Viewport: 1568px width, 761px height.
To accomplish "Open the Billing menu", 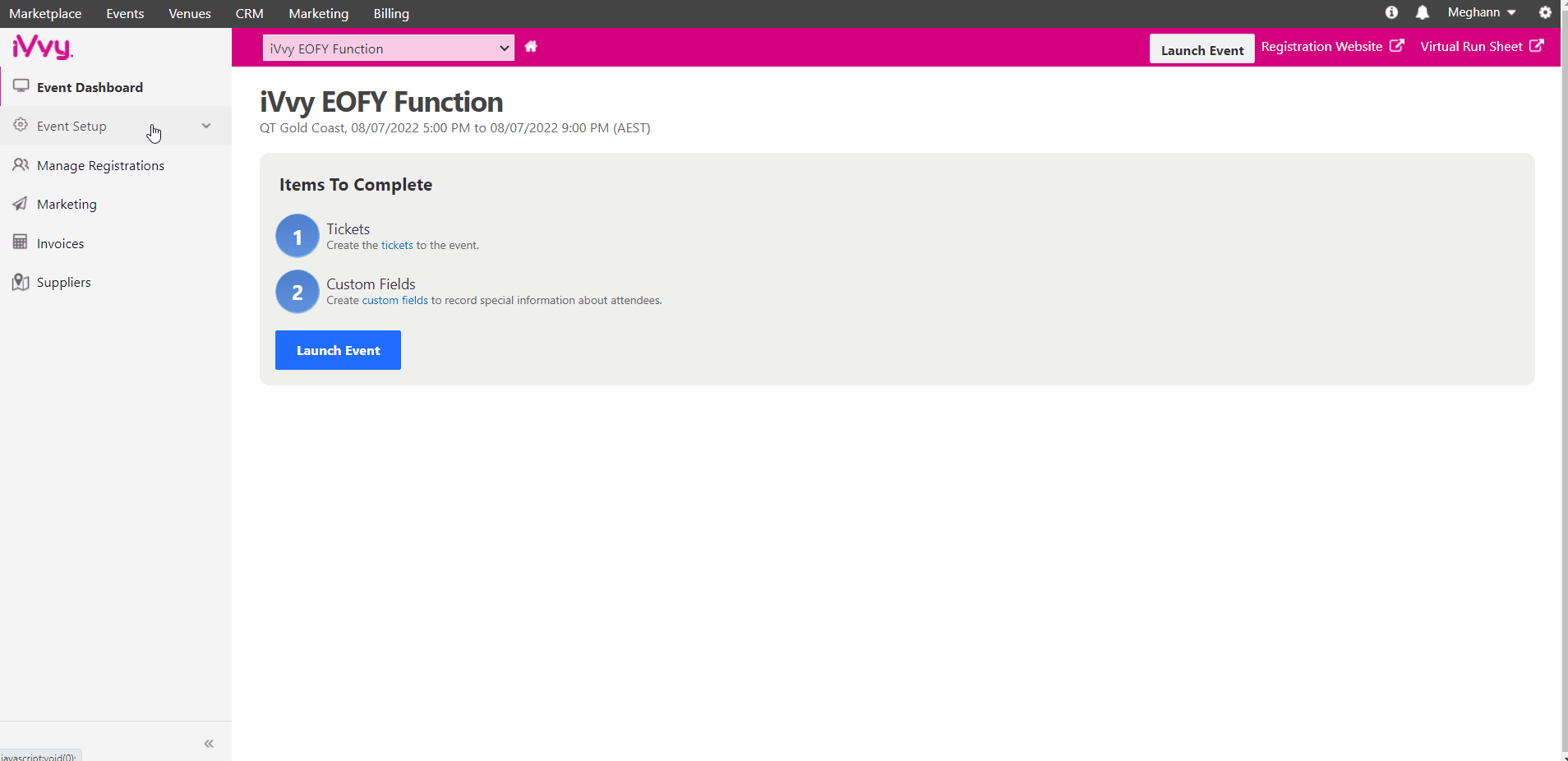I will pyautogui.click(x=391, y=13).
